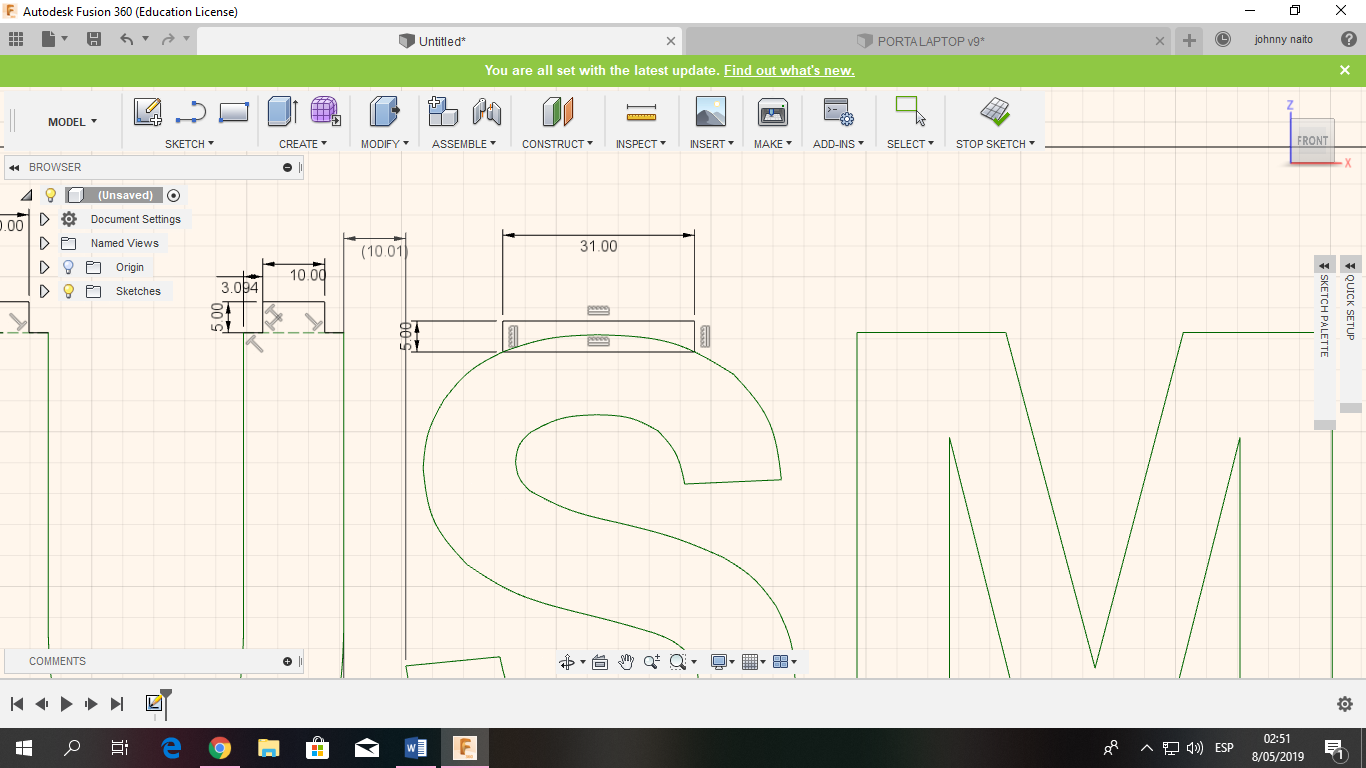
Task: Click the New Component assemble icon
Action: (x=443, y=111)
